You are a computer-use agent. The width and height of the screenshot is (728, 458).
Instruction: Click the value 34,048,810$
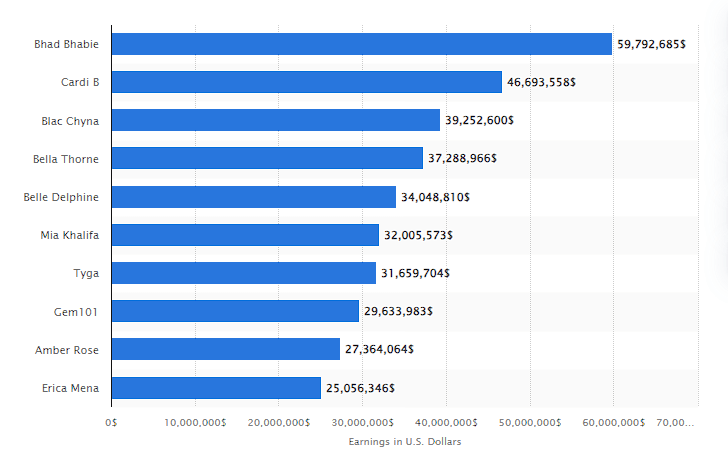[436, 197]
